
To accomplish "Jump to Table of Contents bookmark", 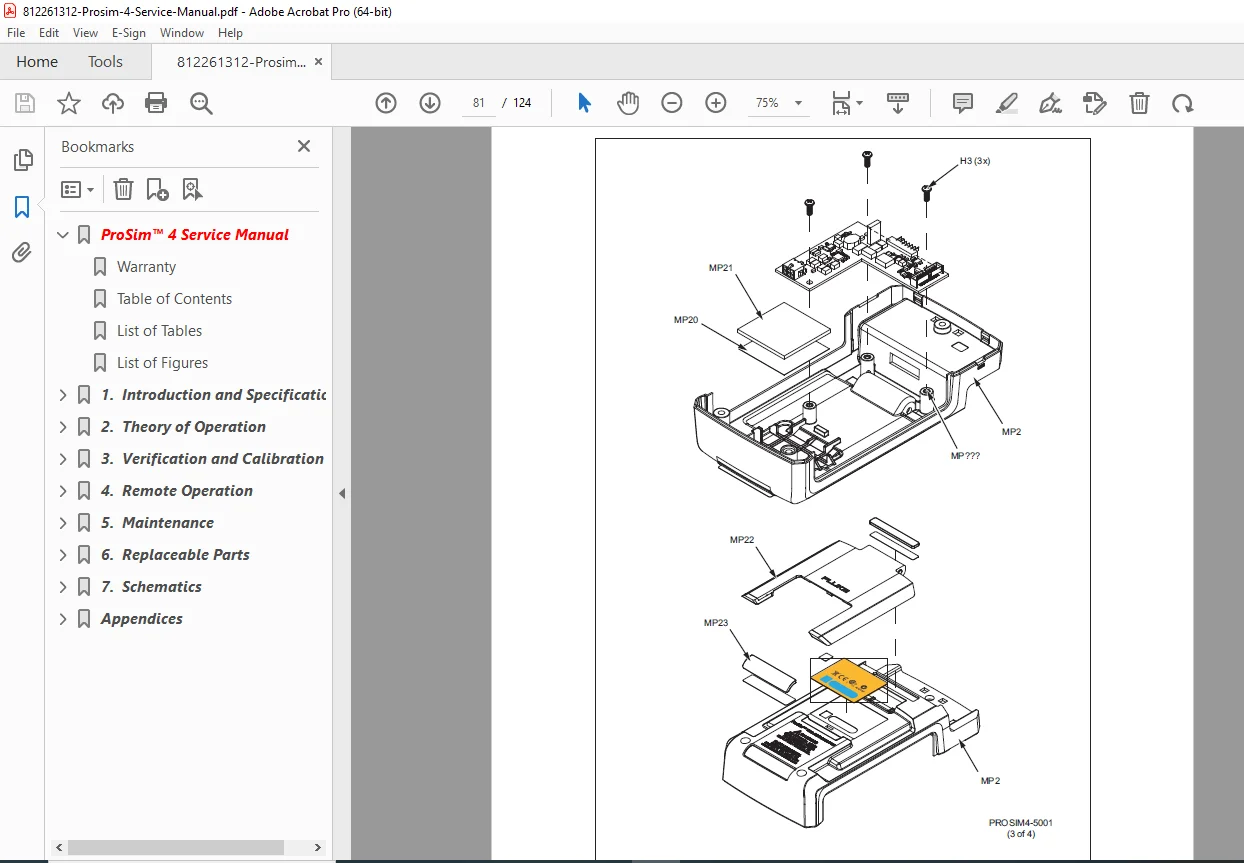I will pyautogui.click(x=174, y=299).
